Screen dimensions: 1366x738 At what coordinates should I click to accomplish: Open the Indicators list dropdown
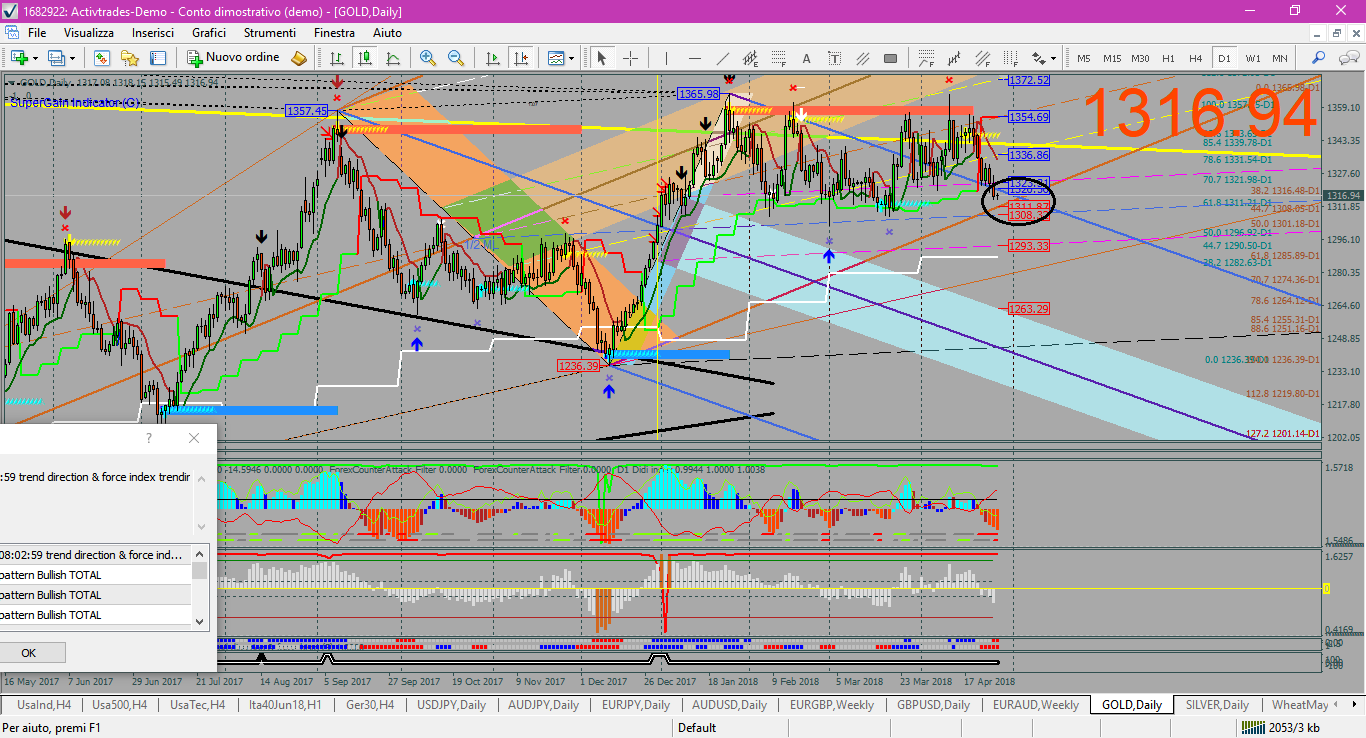tap(558, 58)
